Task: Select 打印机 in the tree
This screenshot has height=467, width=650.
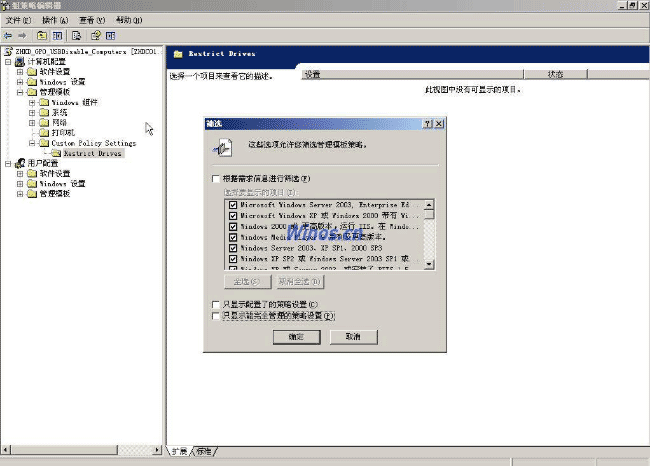Action: coord(63,133)
